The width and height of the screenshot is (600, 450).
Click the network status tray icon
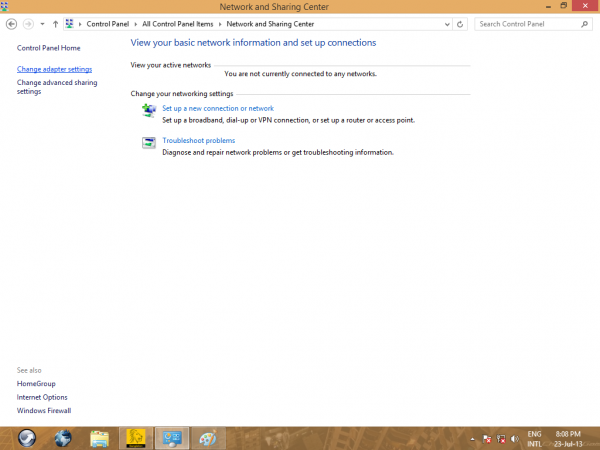[501, 439]
